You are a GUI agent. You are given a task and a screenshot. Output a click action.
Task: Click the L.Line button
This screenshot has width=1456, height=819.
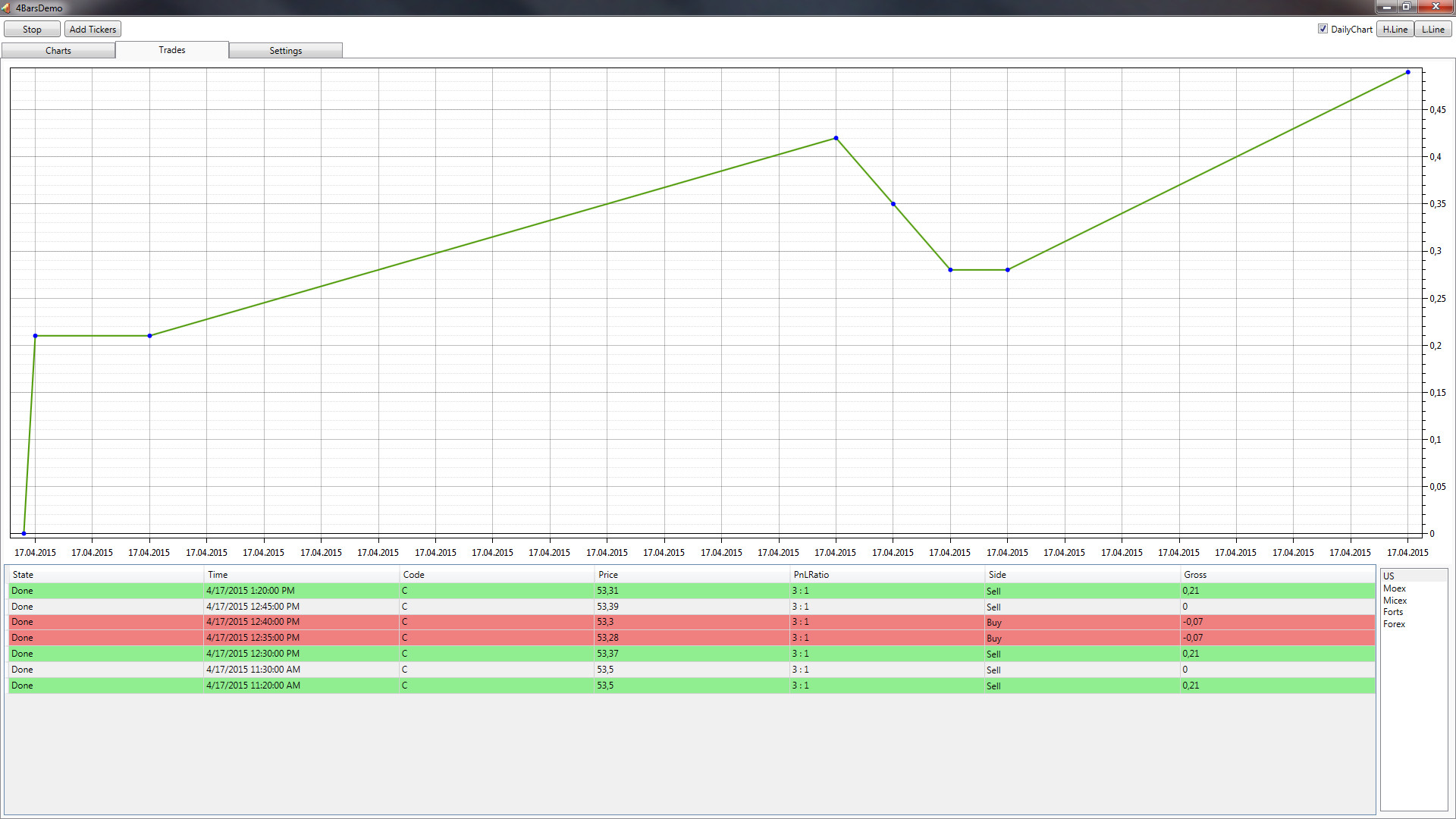click(1432, 30)
